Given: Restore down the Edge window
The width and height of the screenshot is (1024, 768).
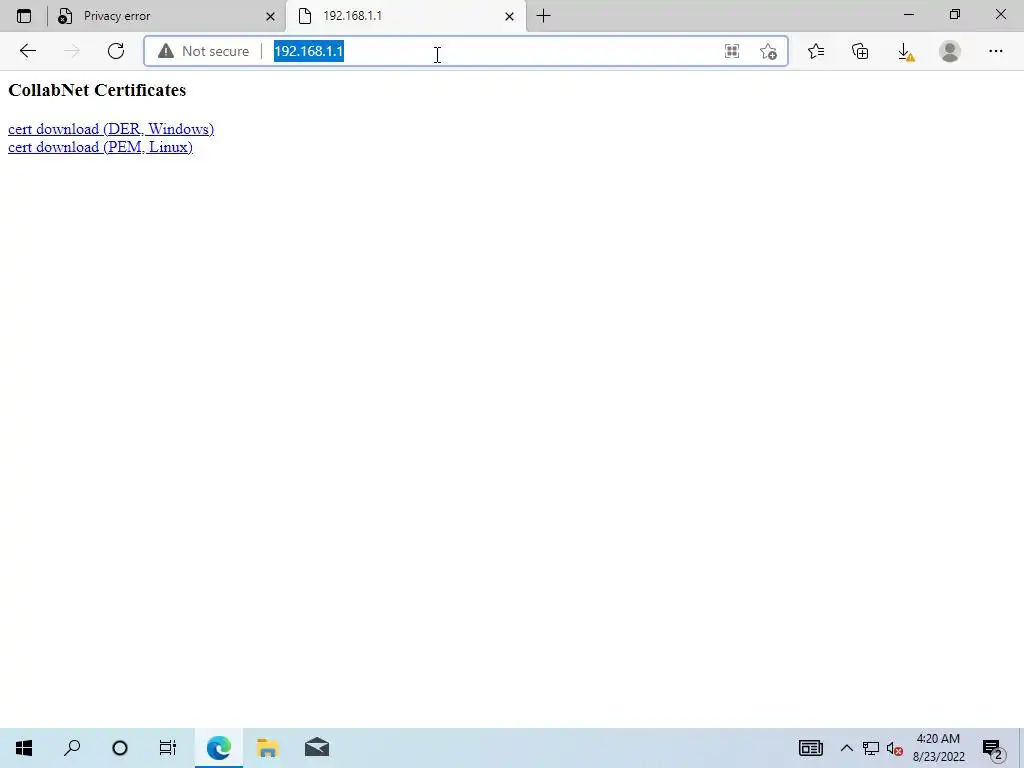Looking at the screenshot, I should [955, 14].
